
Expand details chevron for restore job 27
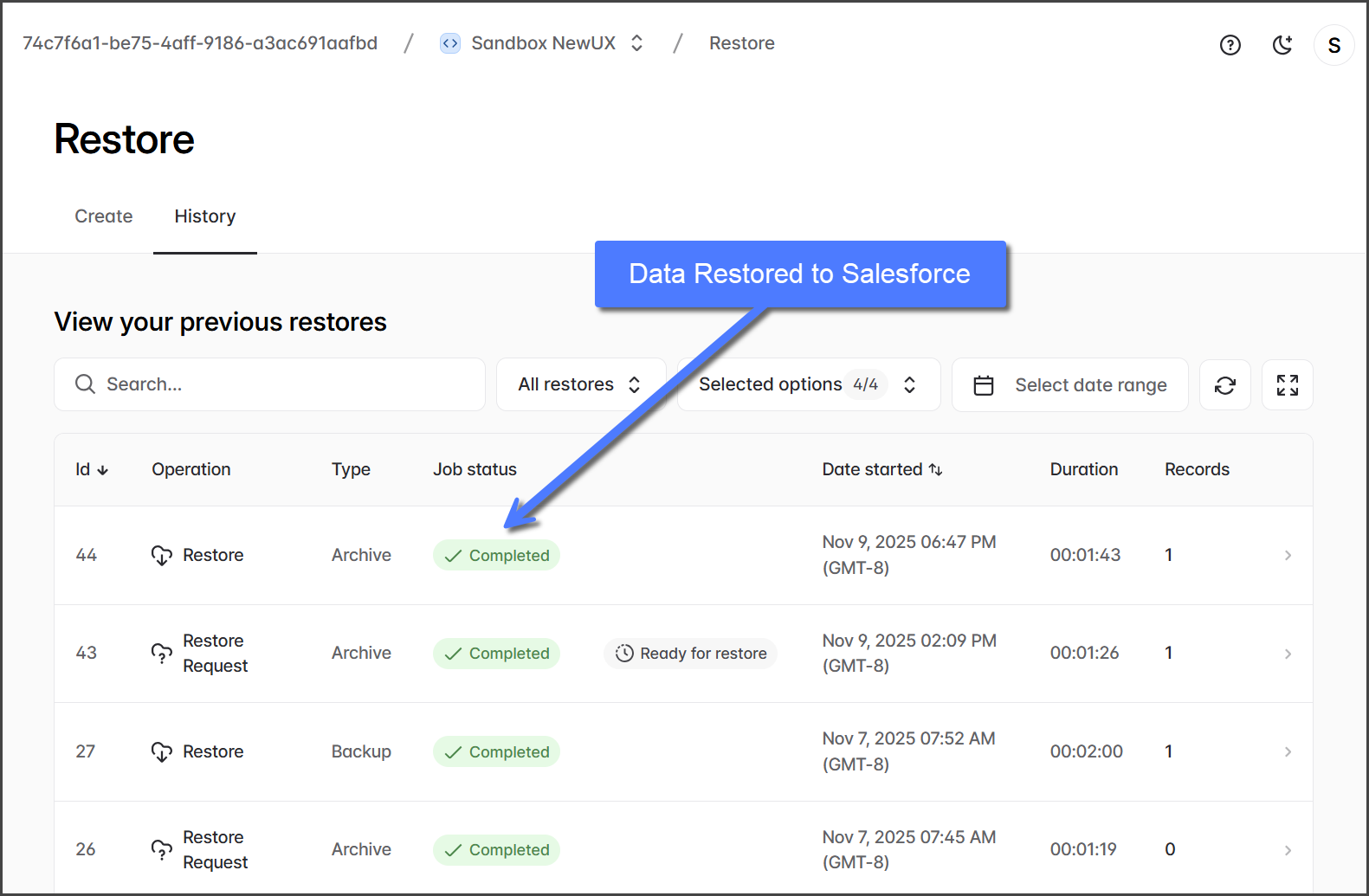(x=1288, y=751)
